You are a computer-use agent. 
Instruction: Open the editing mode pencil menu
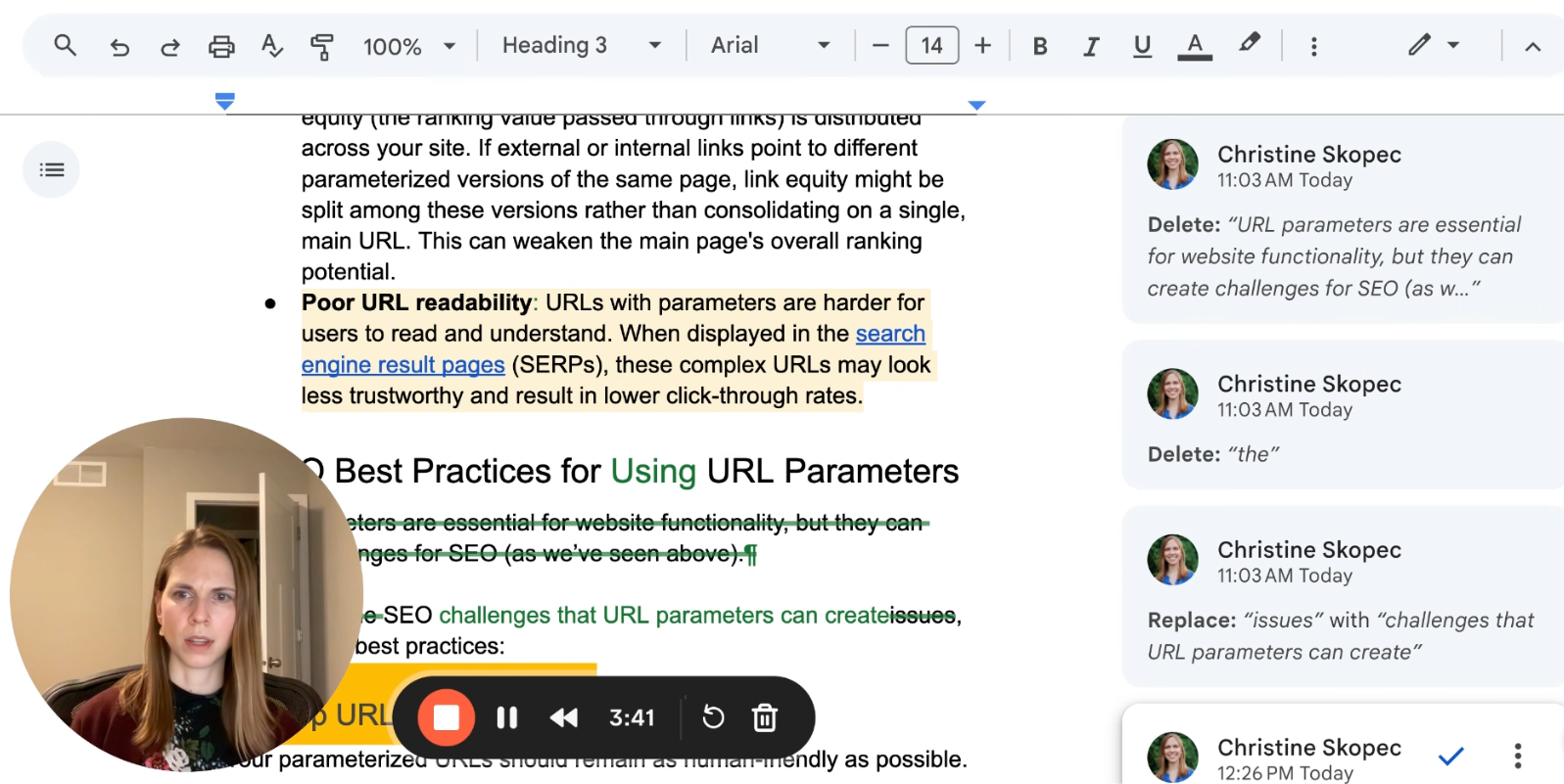1433,45
